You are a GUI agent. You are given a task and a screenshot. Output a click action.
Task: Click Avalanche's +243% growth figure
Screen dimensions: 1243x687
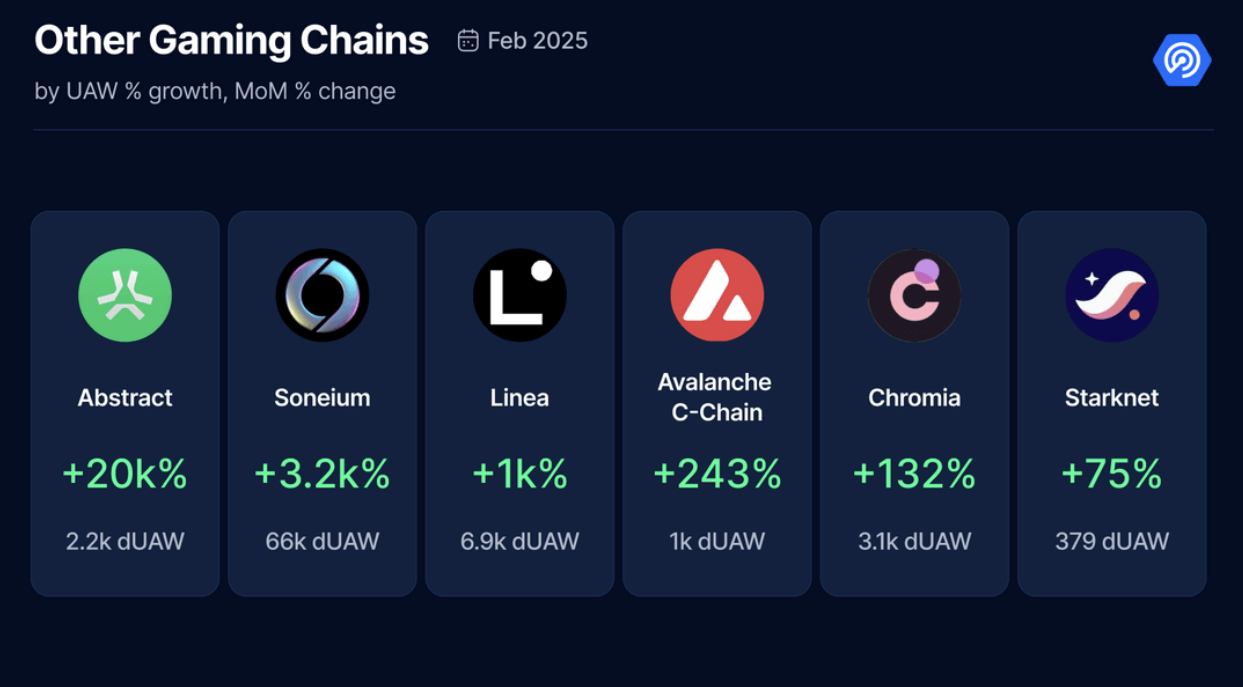(717, 474)
